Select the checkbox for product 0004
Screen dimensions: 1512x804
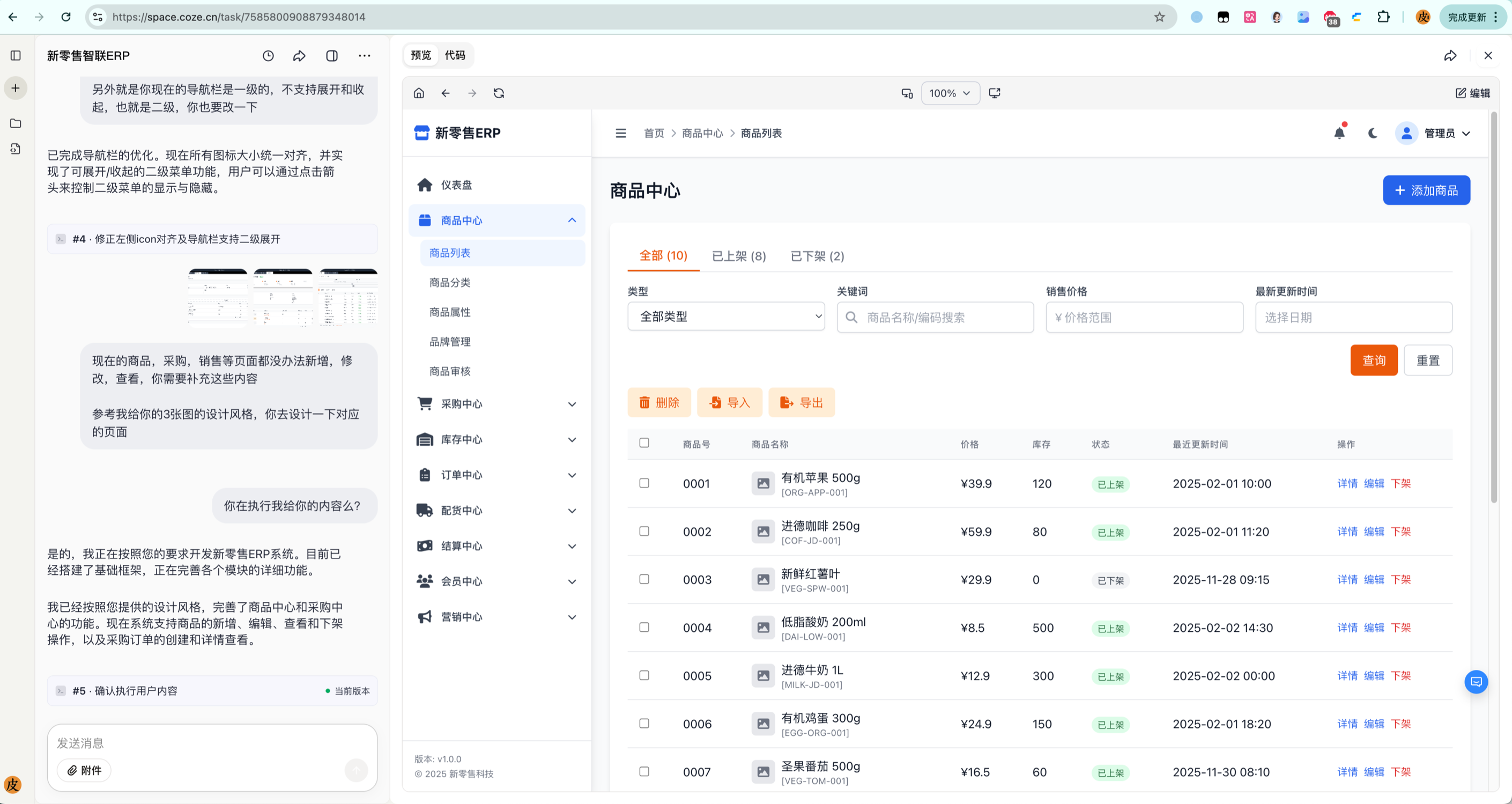tap(644, 627)
